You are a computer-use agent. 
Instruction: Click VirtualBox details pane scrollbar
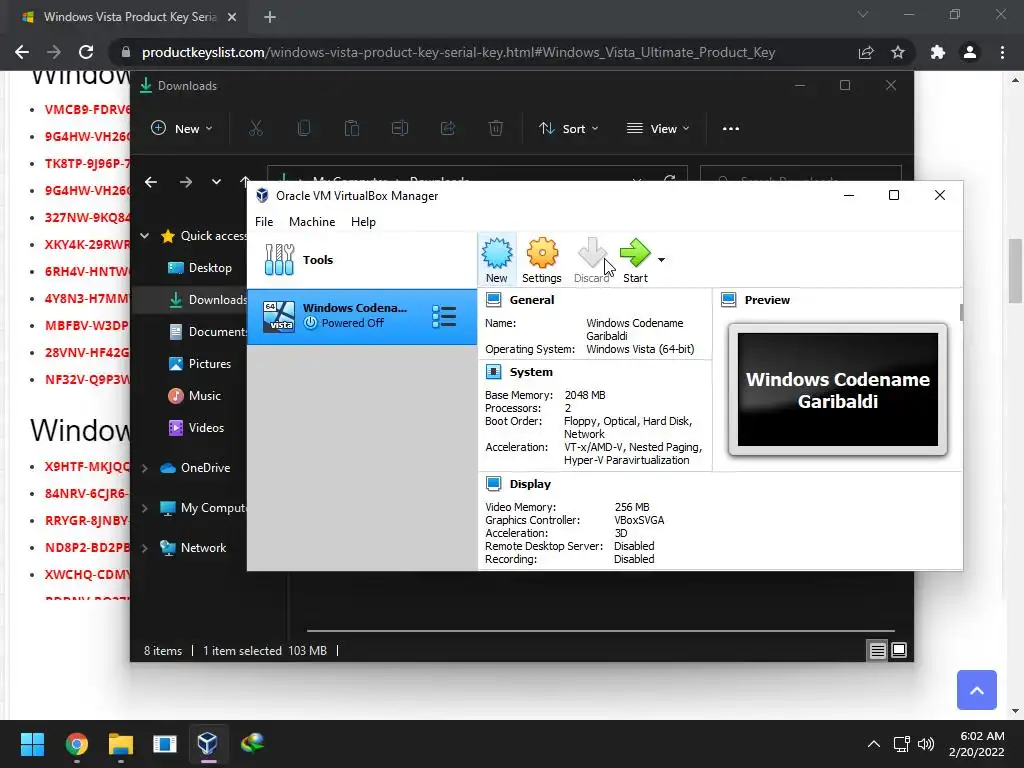961,312
